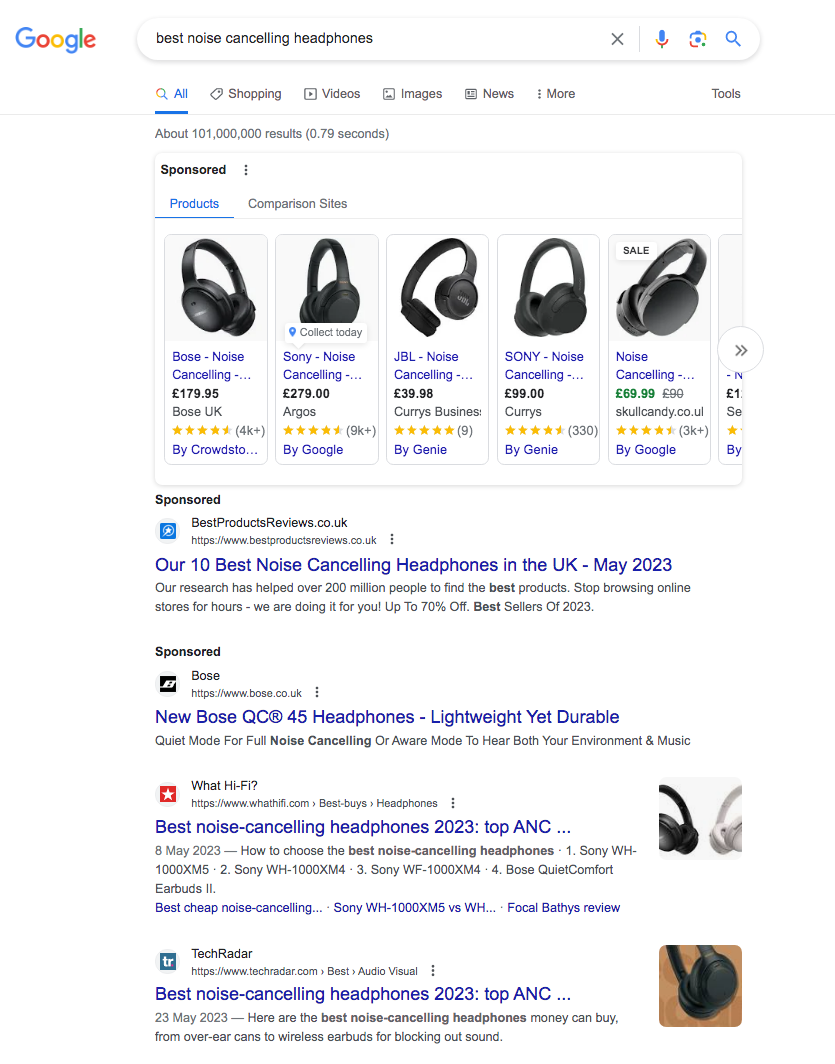The height and width of the screenshot is (1064, 835).
Task: Open Sony Argos headphones product image
Action: click(x=327, y=281)
